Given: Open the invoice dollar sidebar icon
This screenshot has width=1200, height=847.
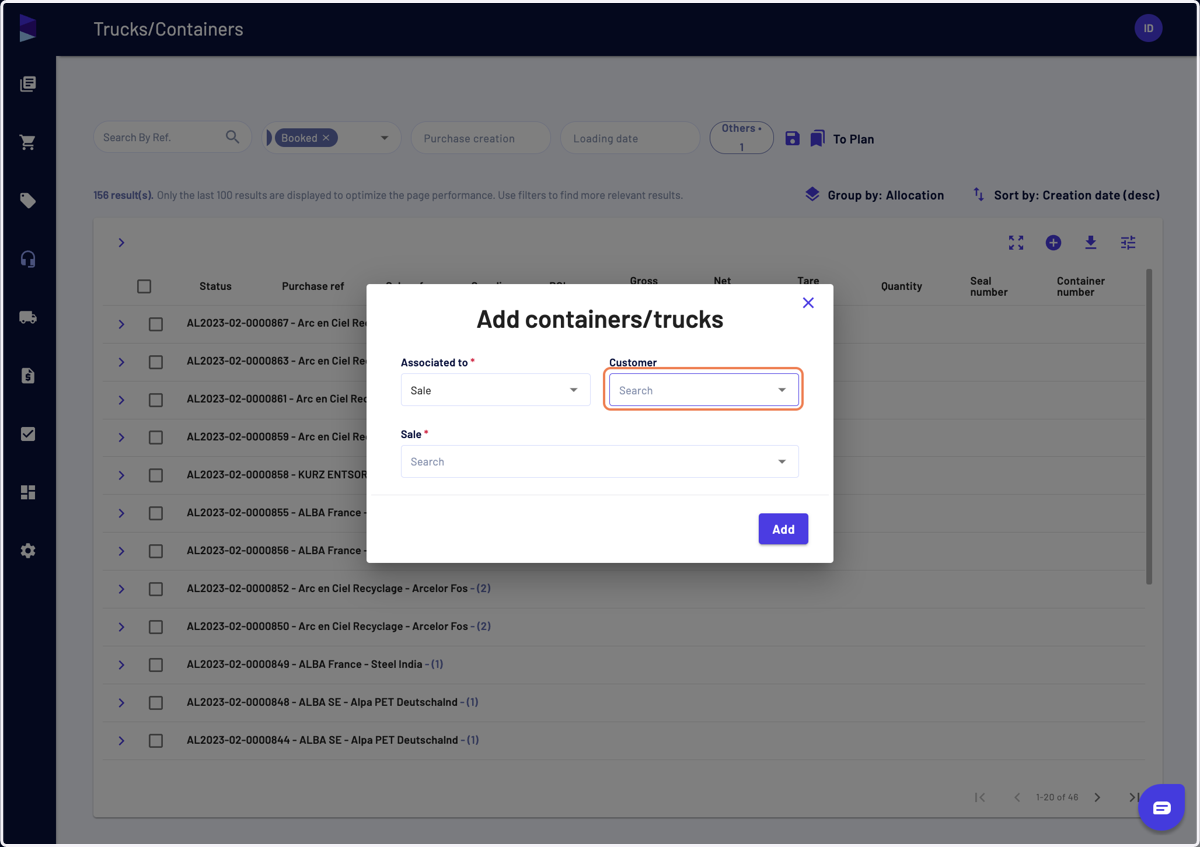Looking at the screenshot, I should 28,376.
